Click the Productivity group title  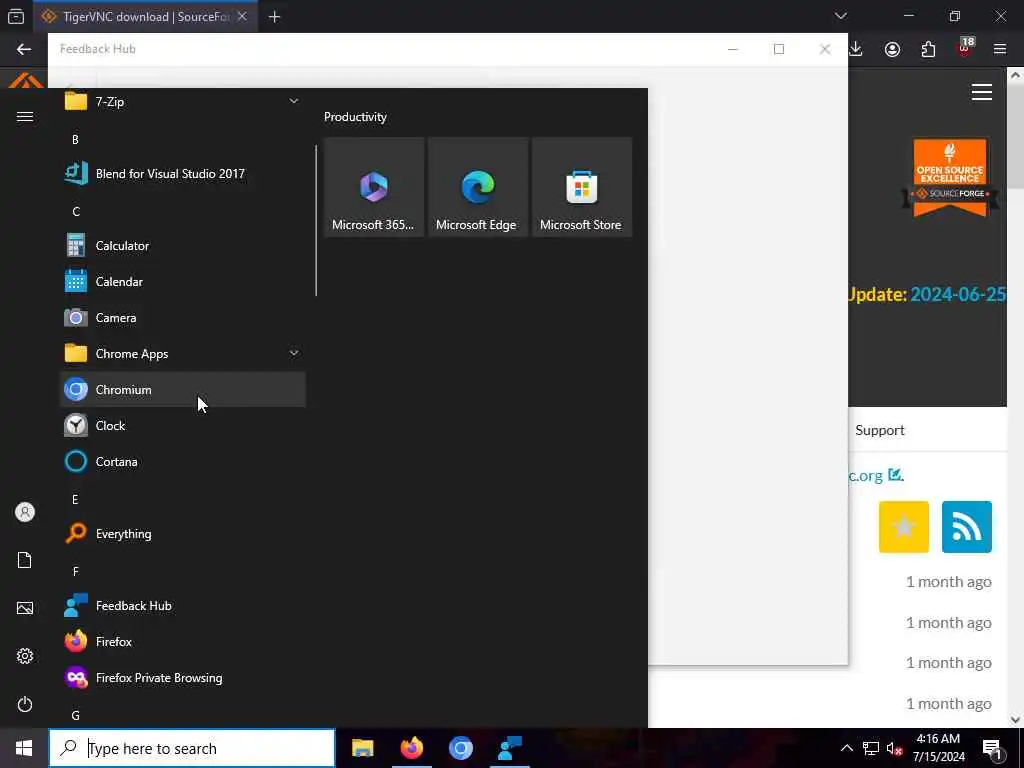355,117
